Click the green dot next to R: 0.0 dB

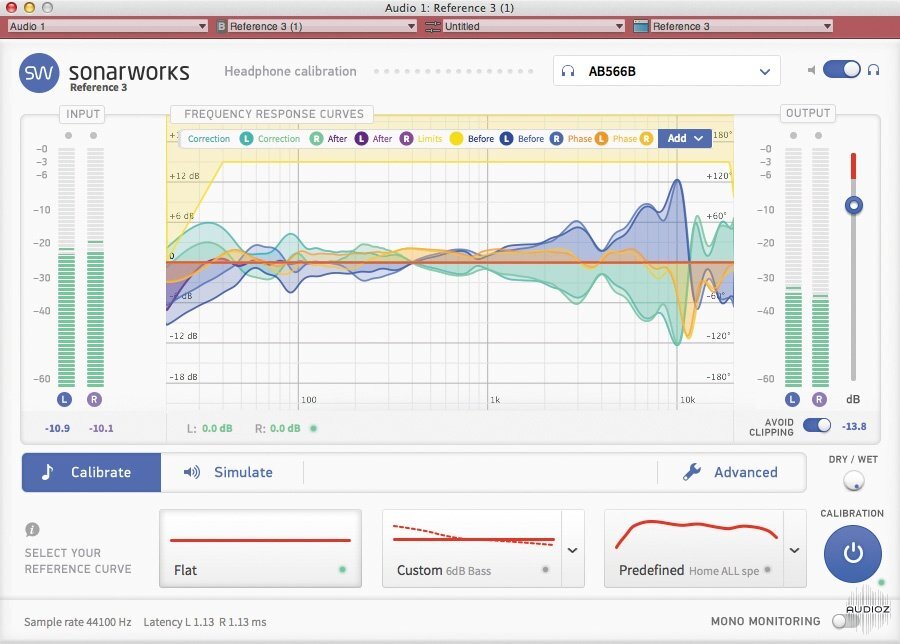click(313, 428)
